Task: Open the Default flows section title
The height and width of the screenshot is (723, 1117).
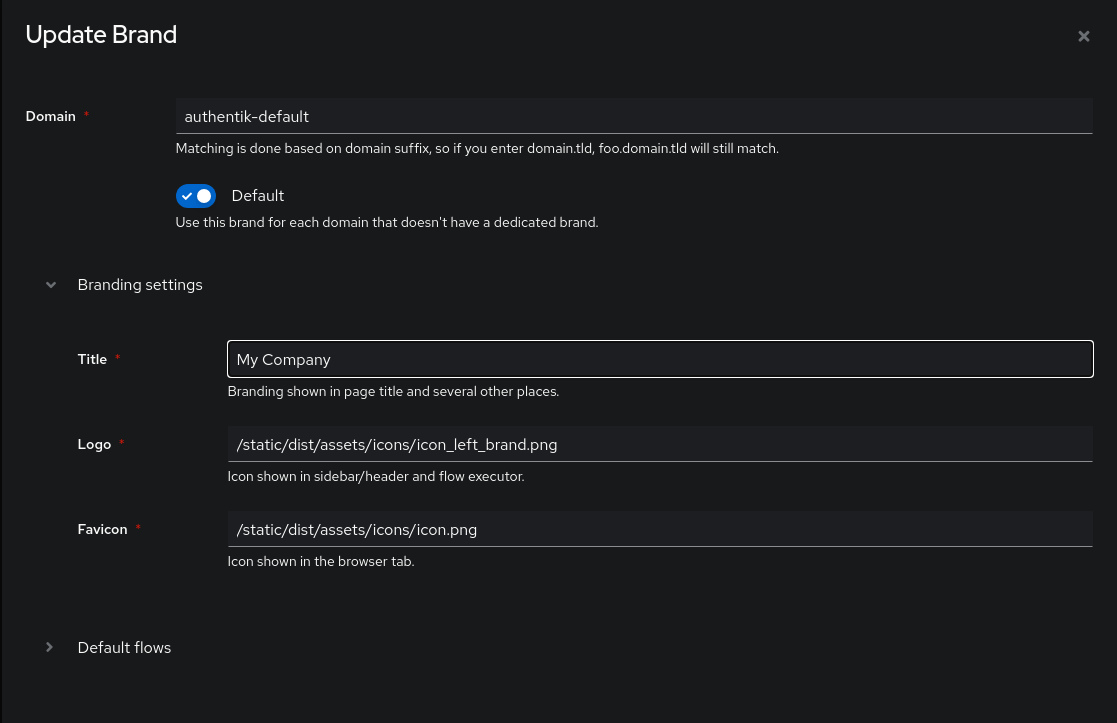Action: [124, 648]
